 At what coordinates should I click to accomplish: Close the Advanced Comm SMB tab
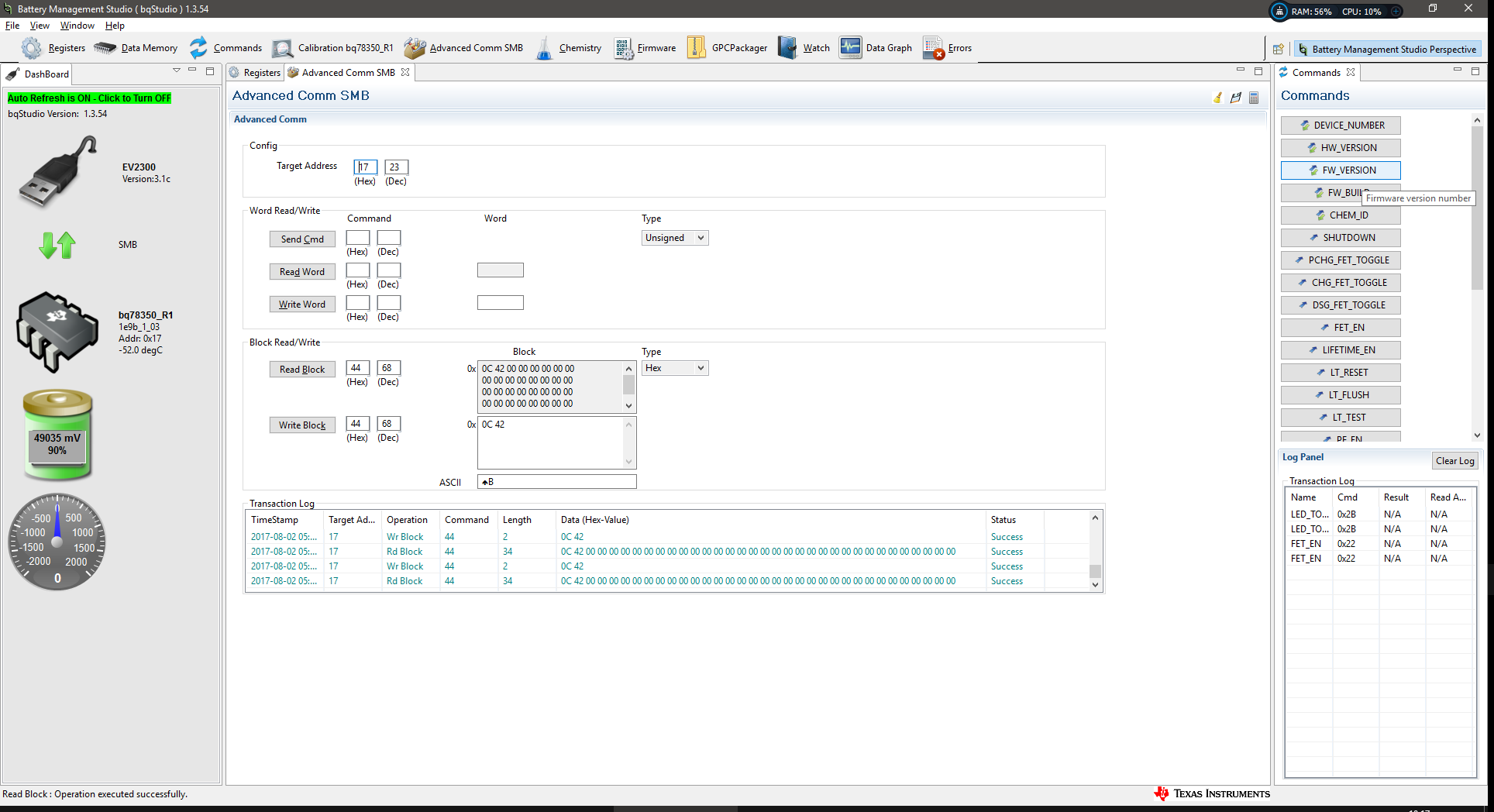[x=405, y=72]
